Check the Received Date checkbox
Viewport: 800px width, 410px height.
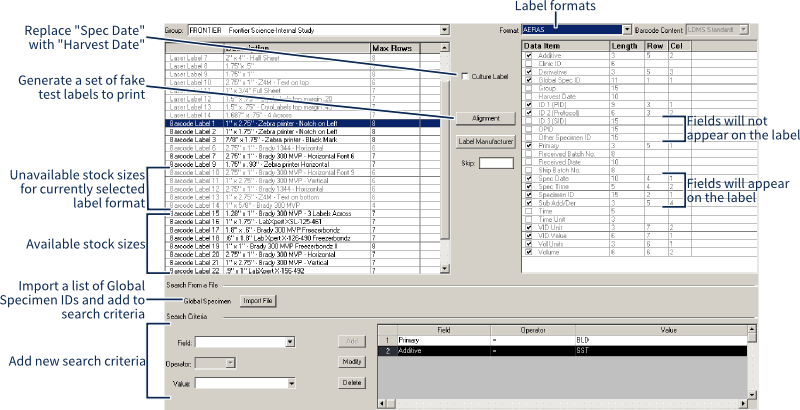point(529,162)
